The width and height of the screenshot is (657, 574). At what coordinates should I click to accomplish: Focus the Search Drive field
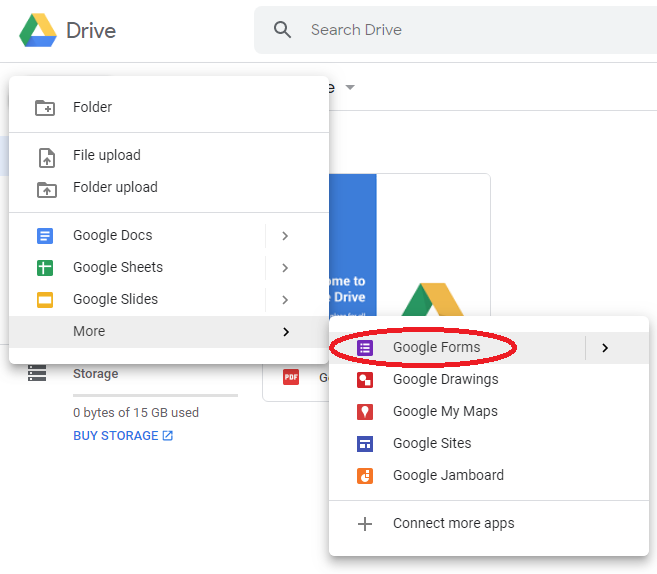[455, 30]
